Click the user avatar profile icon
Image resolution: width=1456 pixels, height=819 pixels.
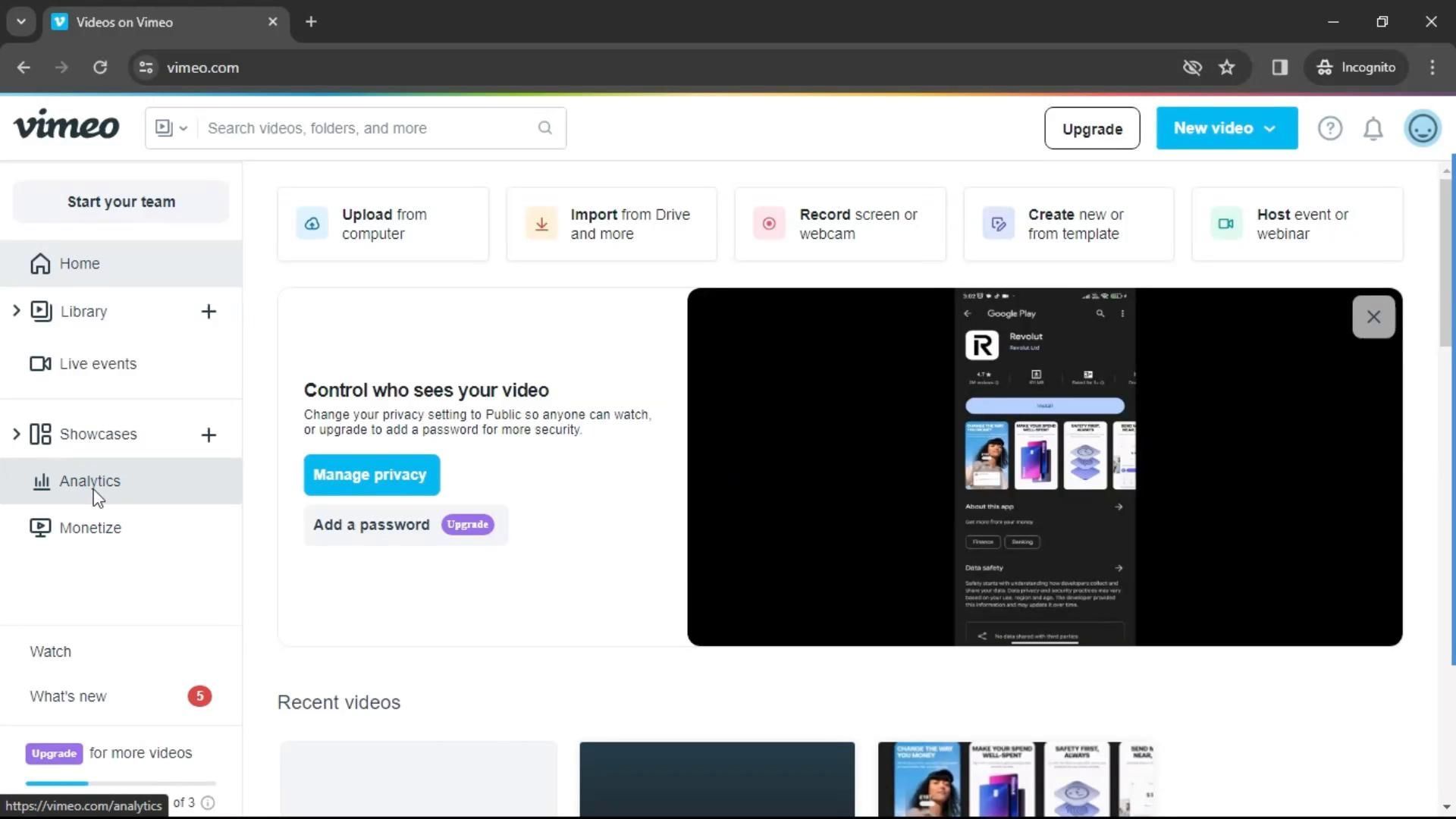(1422, 128)
